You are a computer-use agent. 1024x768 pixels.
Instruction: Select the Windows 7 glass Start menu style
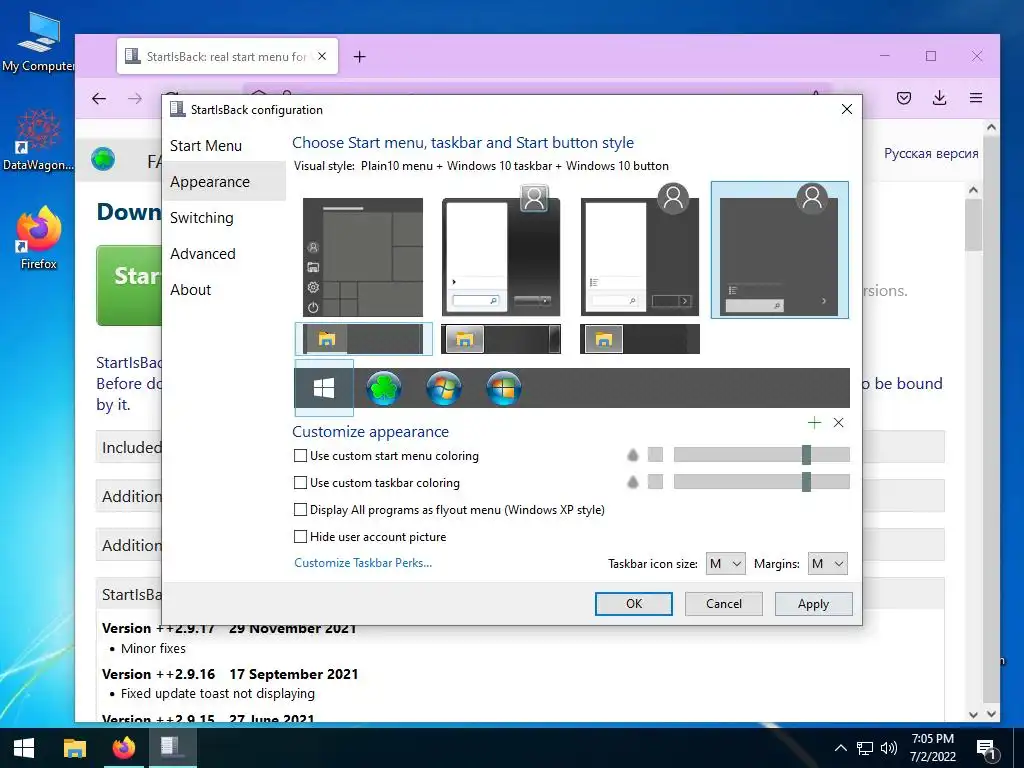(501, 251)
